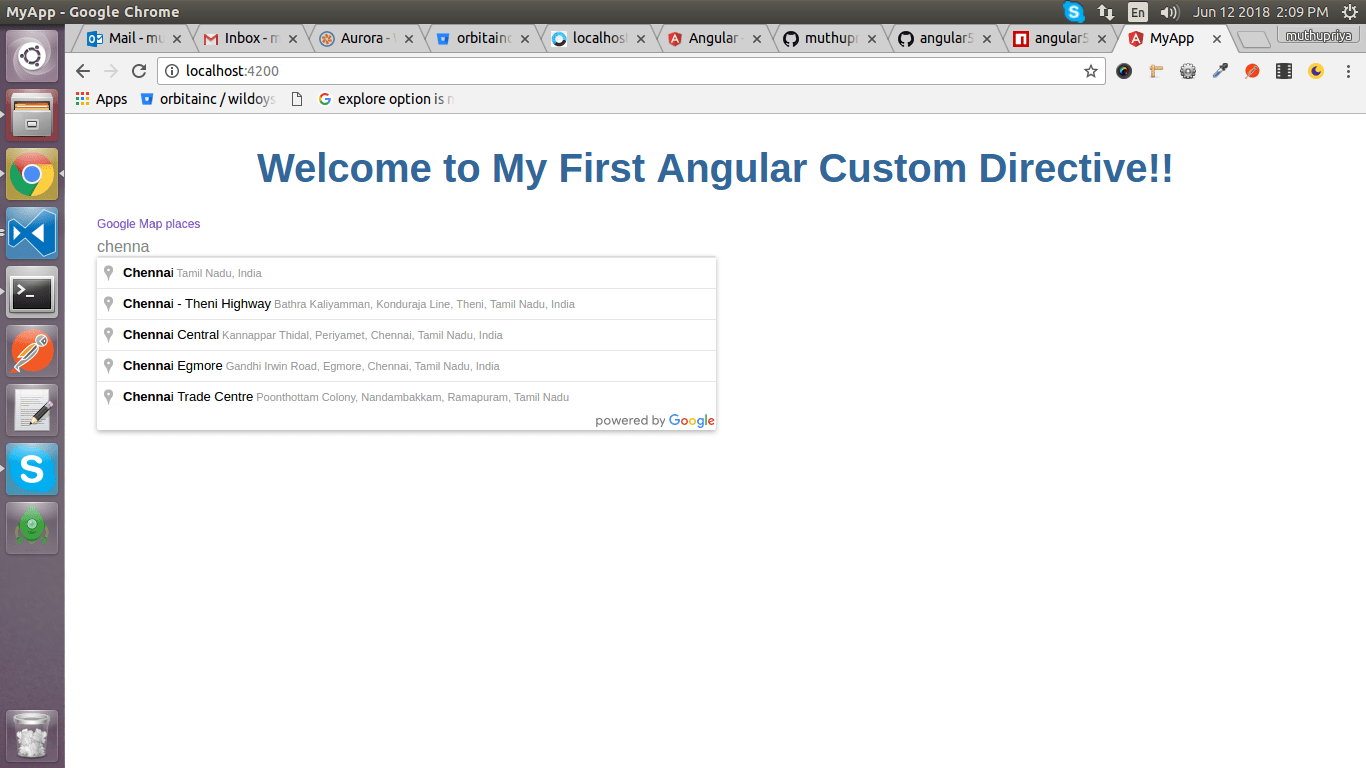Image resolution: width=1366 pixels, height=768 pixels.
Task: Click the Google Map places input containing chenna
Action: [x=406, y=246]
